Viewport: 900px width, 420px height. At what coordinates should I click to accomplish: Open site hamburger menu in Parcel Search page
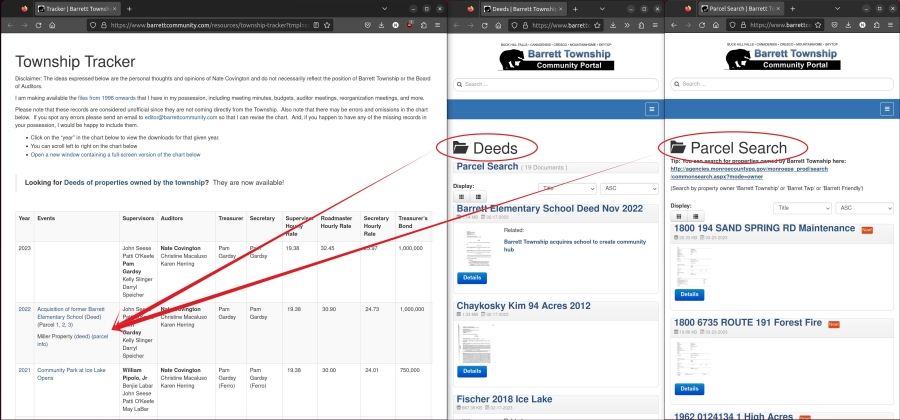(x=887, y=109)
